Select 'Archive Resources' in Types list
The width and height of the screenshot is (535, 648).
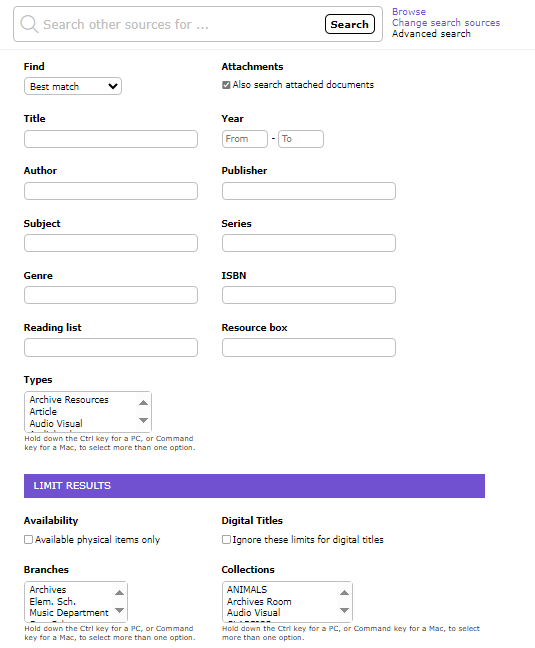[x=69, y=400]
